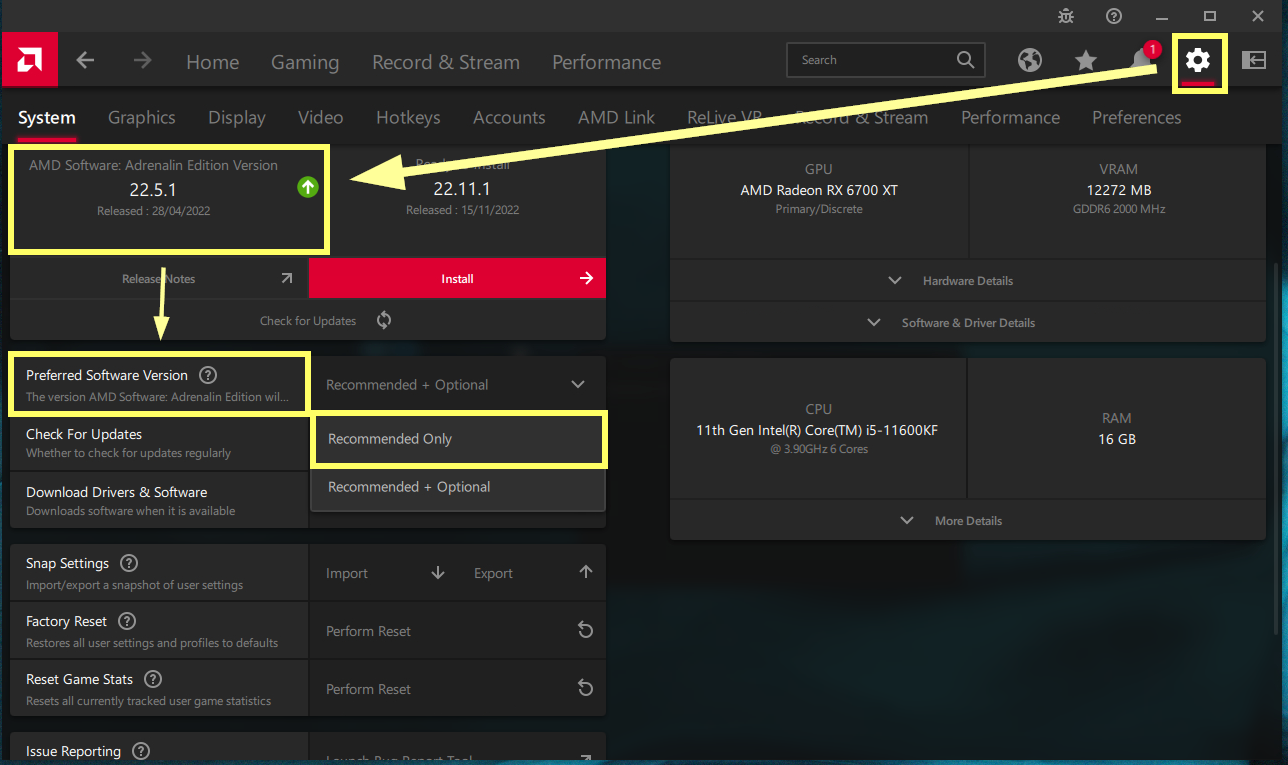This screenshot has width=1288, height=765.
Task: Open Performance in top navigation
Action: (607, 62)
